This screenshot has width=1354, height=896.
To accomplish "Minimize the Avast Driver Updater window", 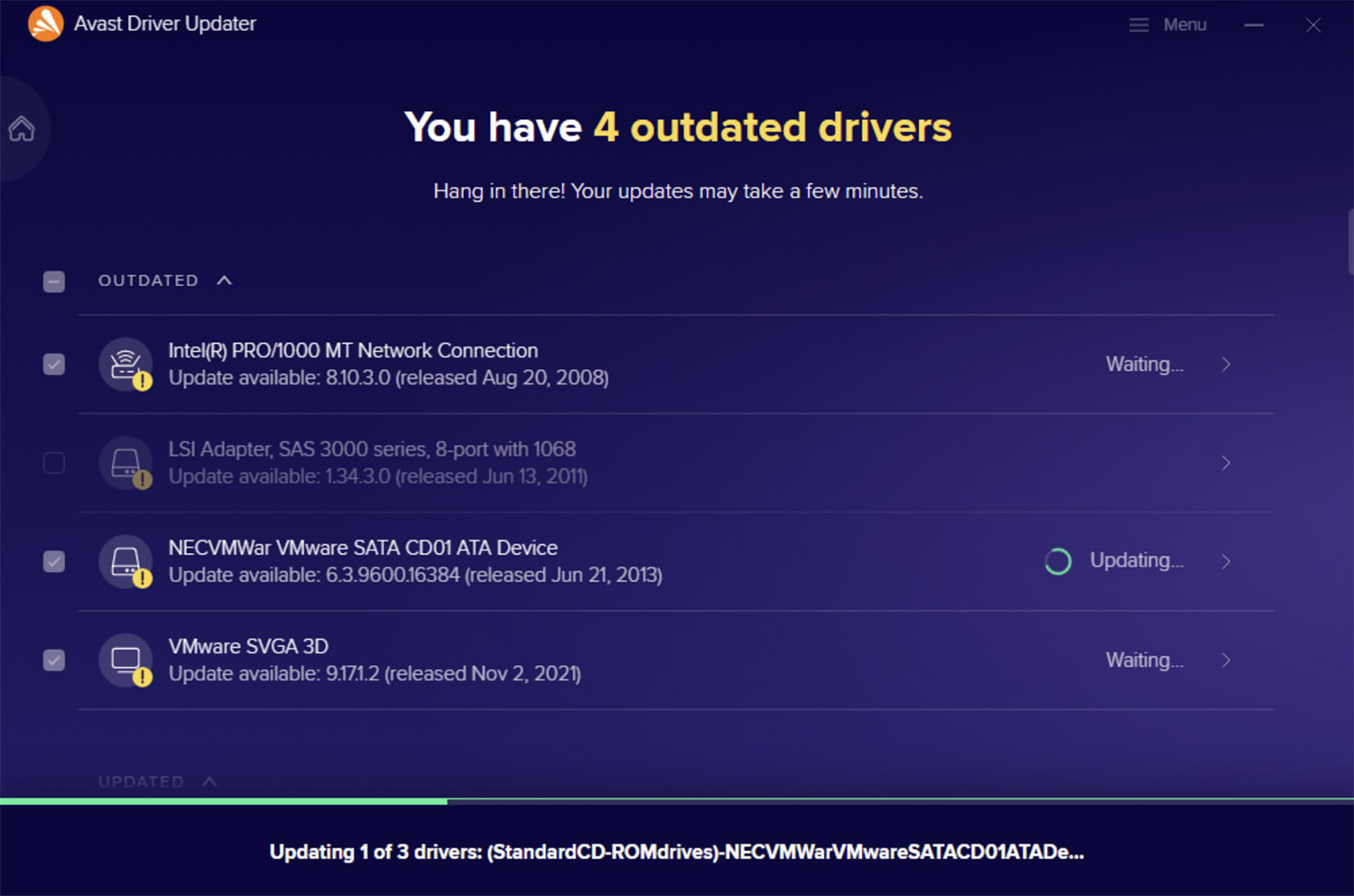I will click(1254, 25).
